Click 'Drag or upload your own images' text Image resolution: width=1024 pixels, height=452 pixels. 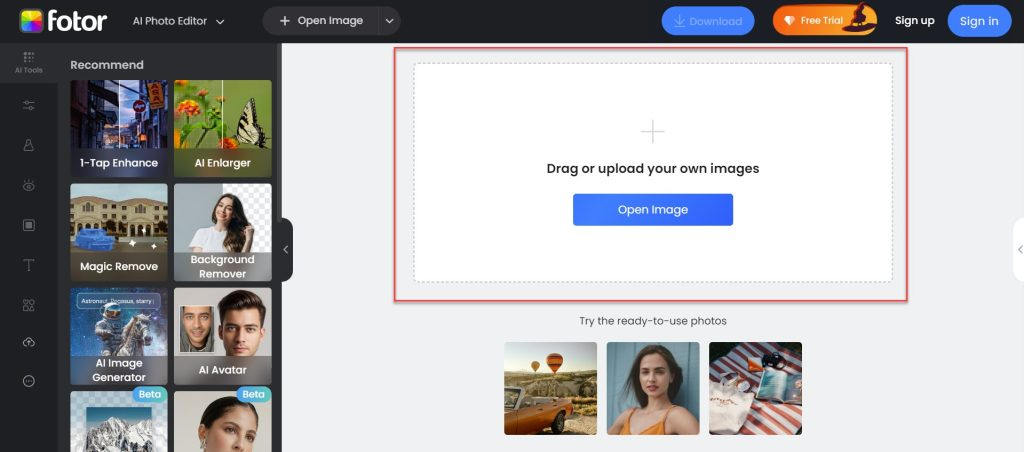tap(653, 169)
